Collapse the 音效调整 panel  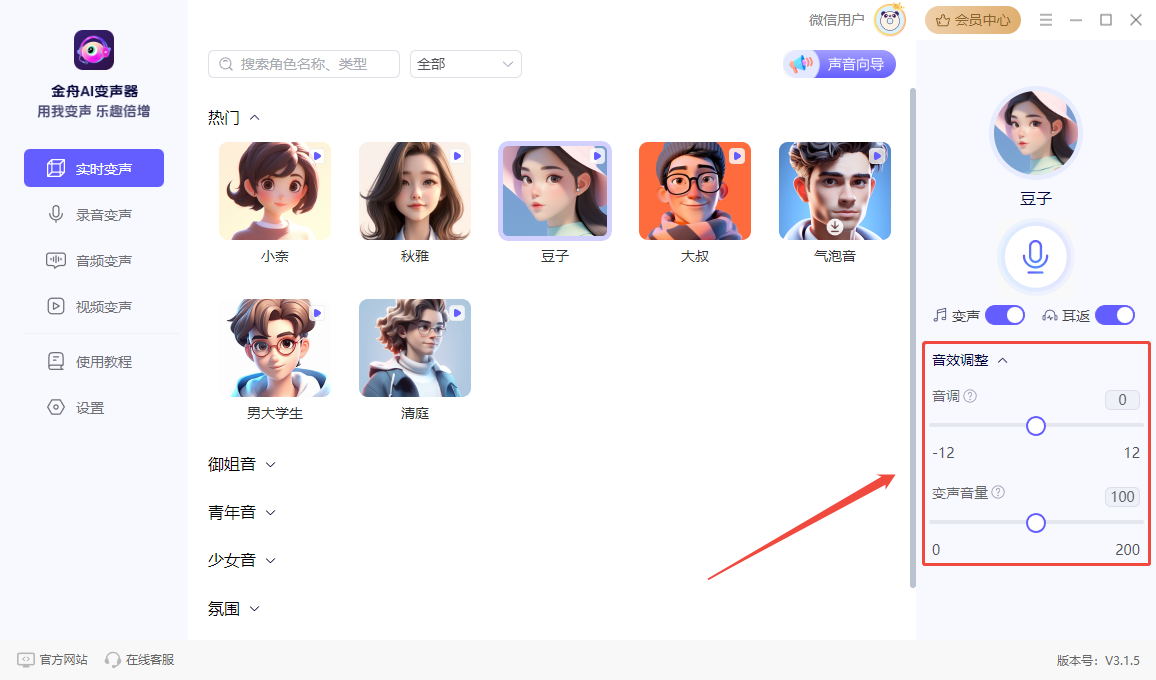[x=1003, y=361]
